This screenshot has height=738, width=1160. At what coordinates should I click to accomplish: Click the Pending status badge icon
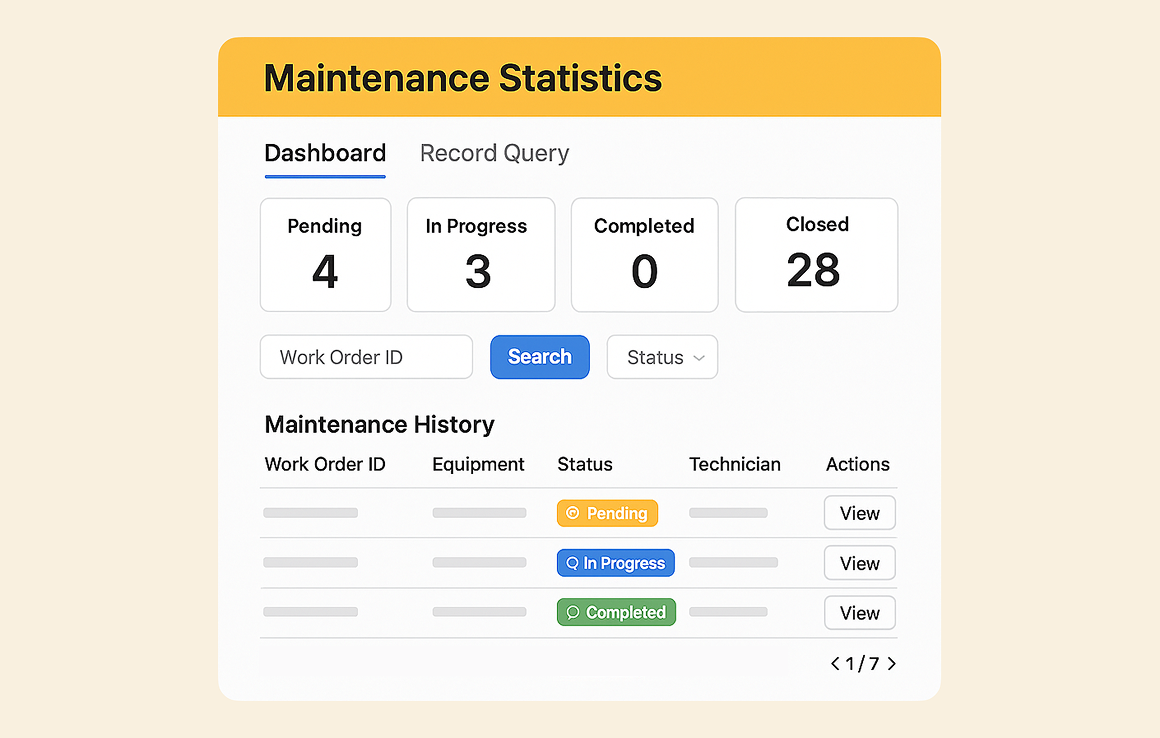pyautogui.click(x=573, y=513)
